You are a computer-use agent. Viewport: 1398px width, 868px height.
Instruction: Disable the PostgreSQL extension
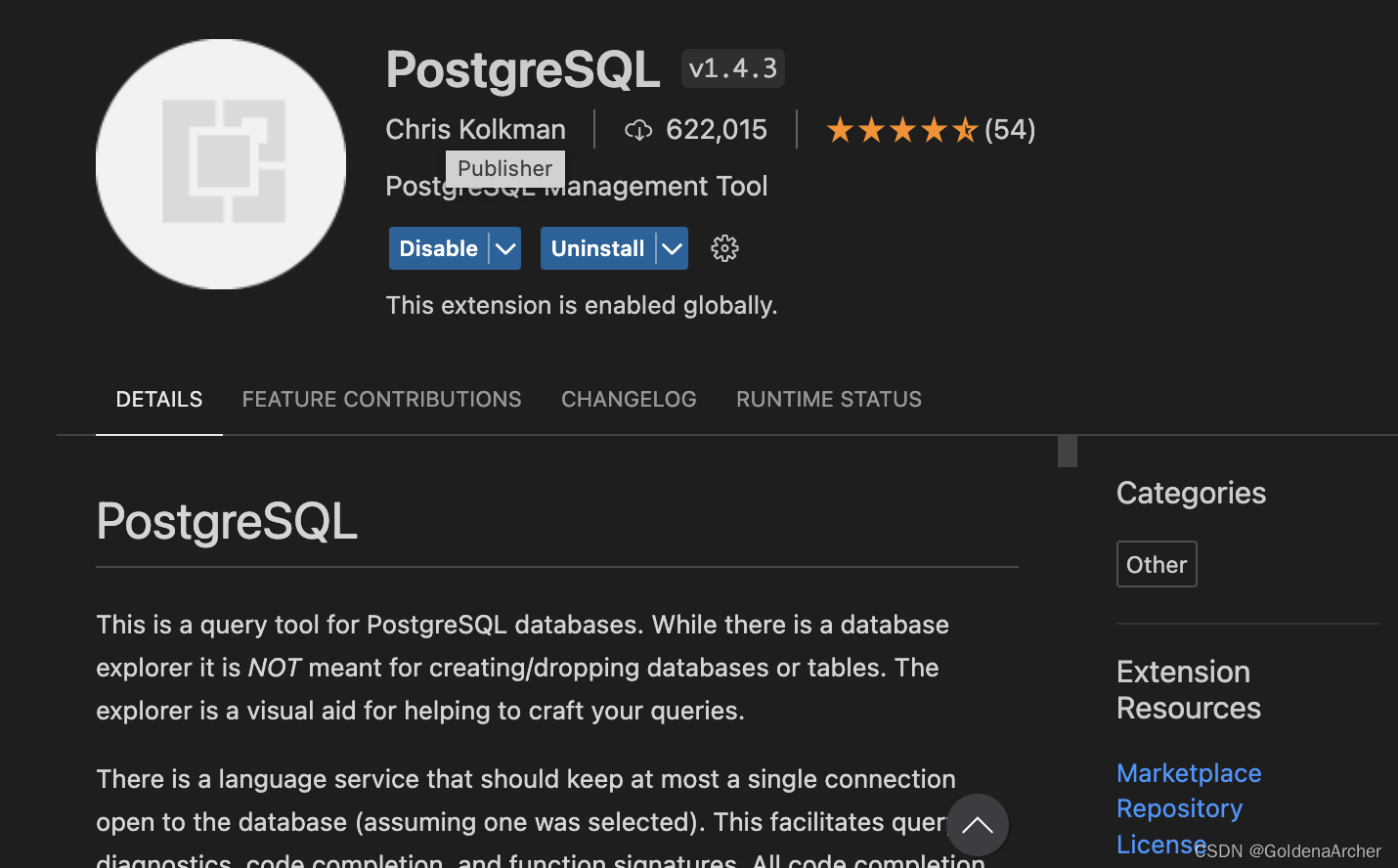[438, 248]
